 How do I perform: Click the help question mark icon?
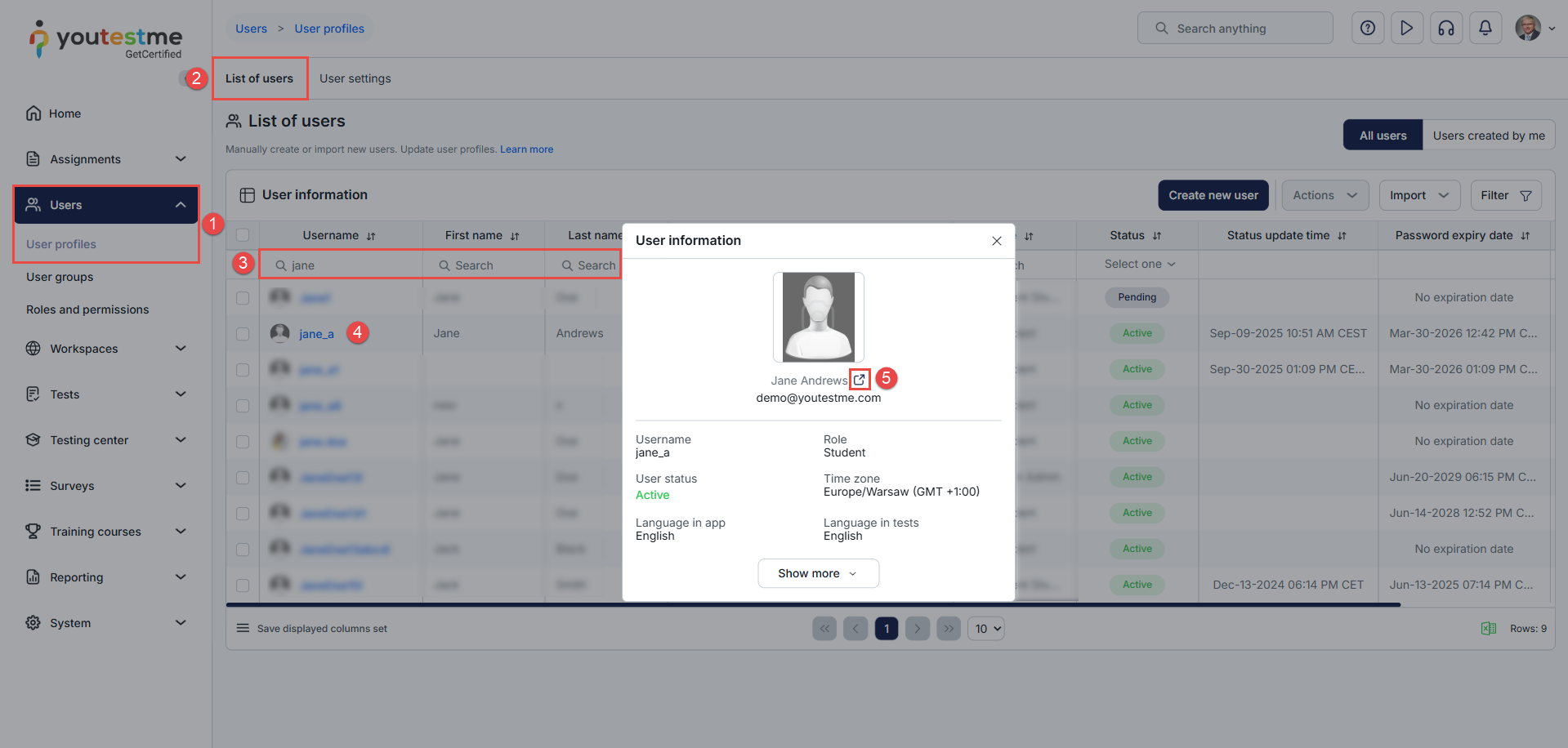click(x=1367, y=29)
